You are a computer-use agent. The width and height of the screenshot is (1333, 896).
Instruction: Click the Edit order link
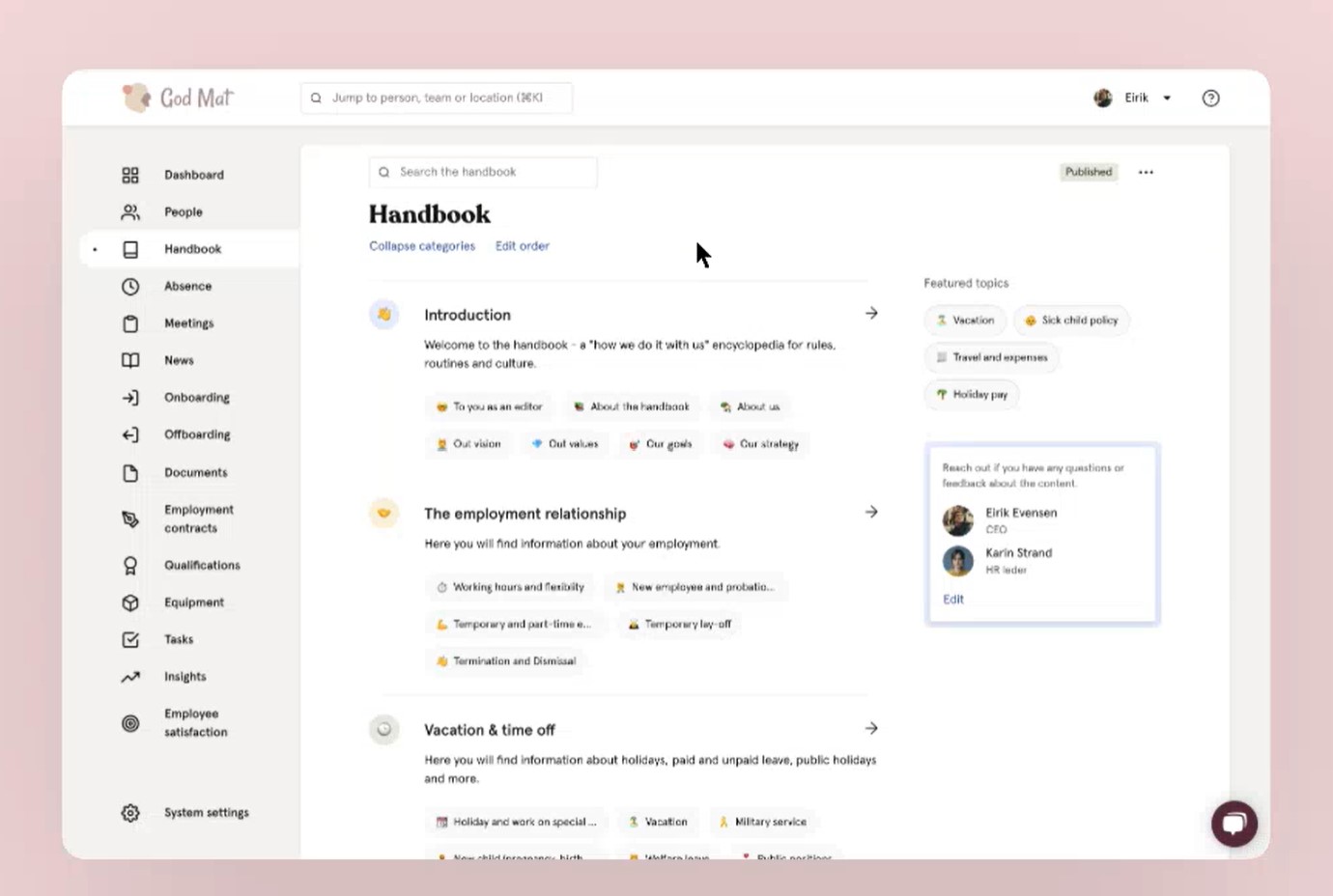coord(522,245)
